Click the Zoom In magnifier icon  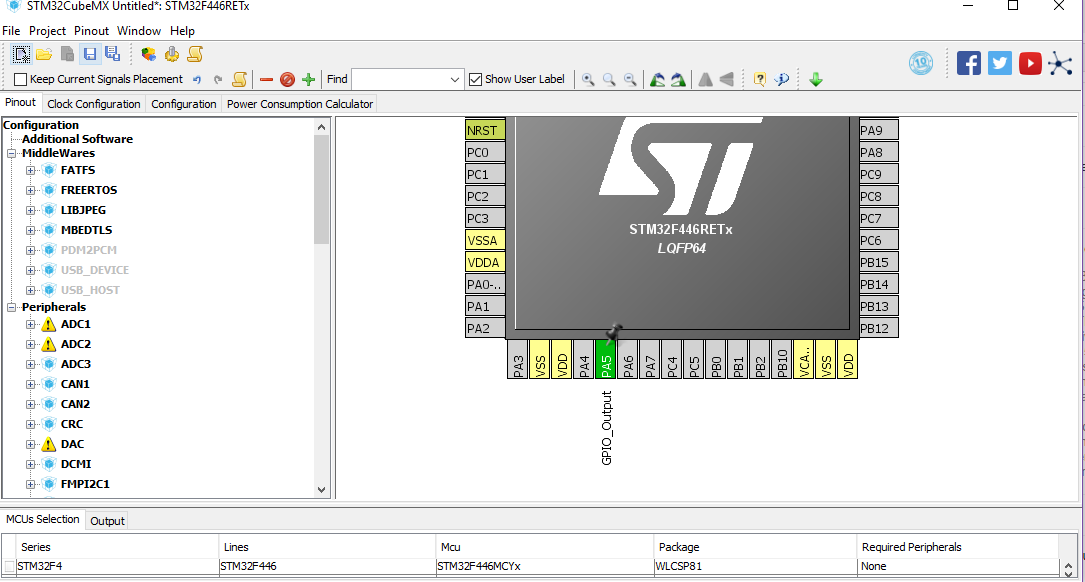click(x=588, y=80)
